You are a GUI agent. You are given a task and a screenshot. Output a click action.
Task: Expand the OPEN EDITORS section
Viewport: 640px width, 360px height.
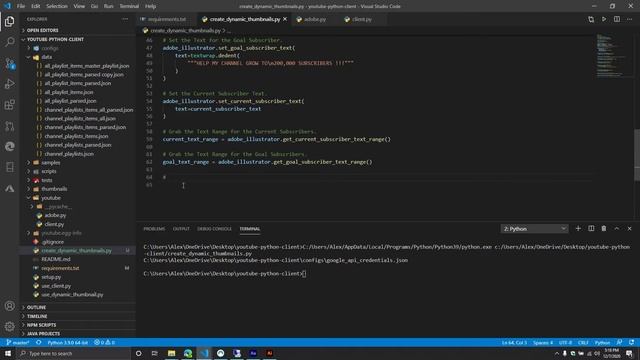click(x=78, y=30)
